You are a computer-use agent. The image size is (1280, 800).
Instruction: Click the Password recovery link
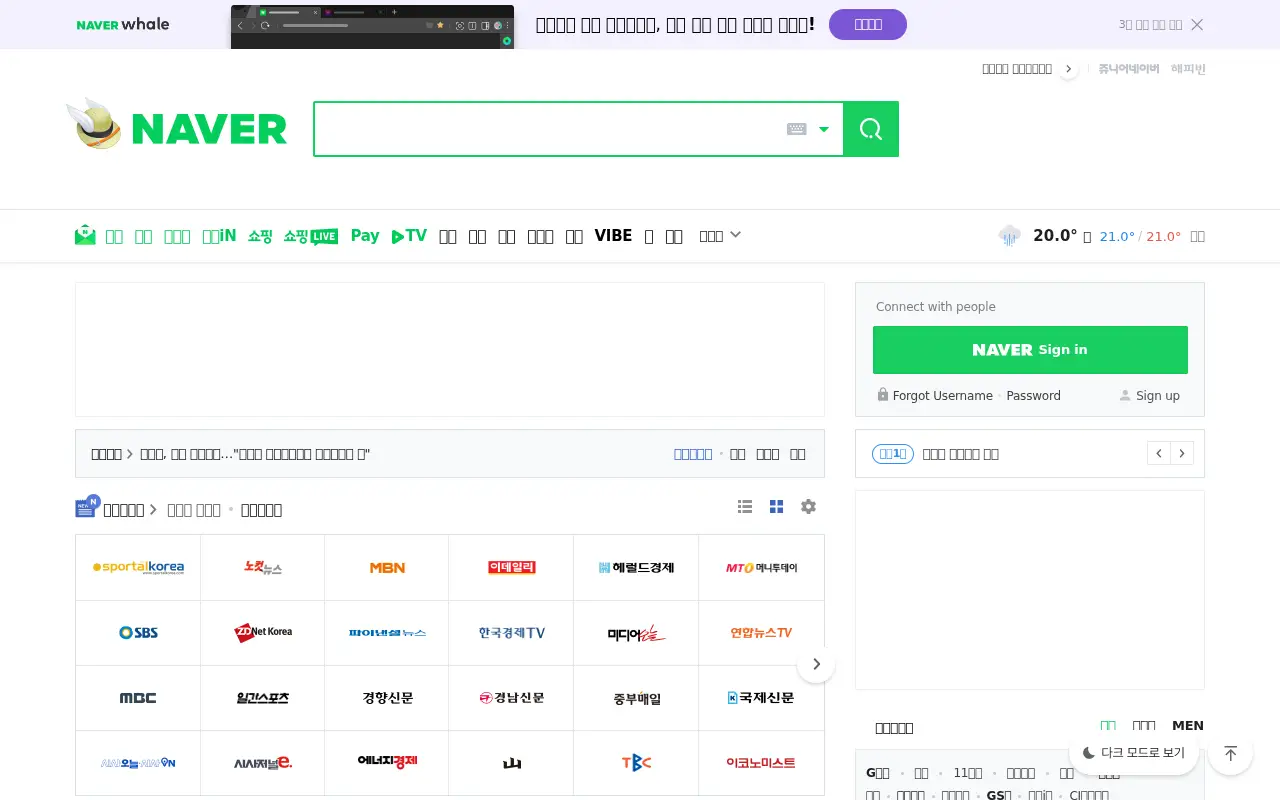point(1033,396)
